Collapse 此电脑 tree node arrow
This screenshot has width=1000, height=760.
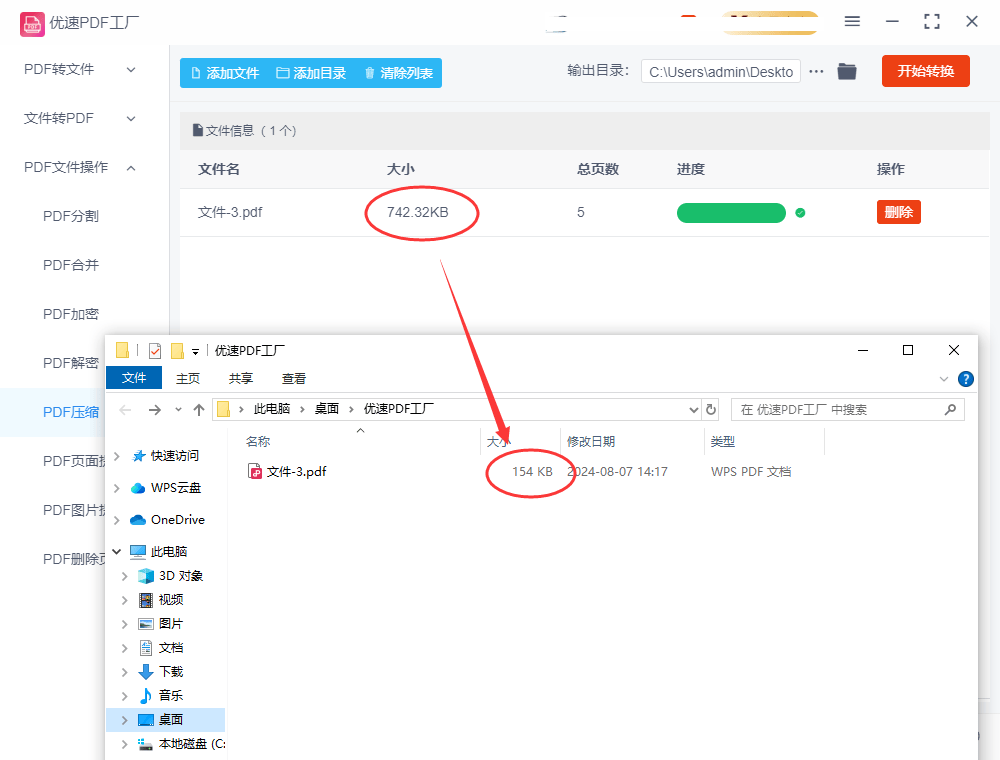[x=117, y=552]
